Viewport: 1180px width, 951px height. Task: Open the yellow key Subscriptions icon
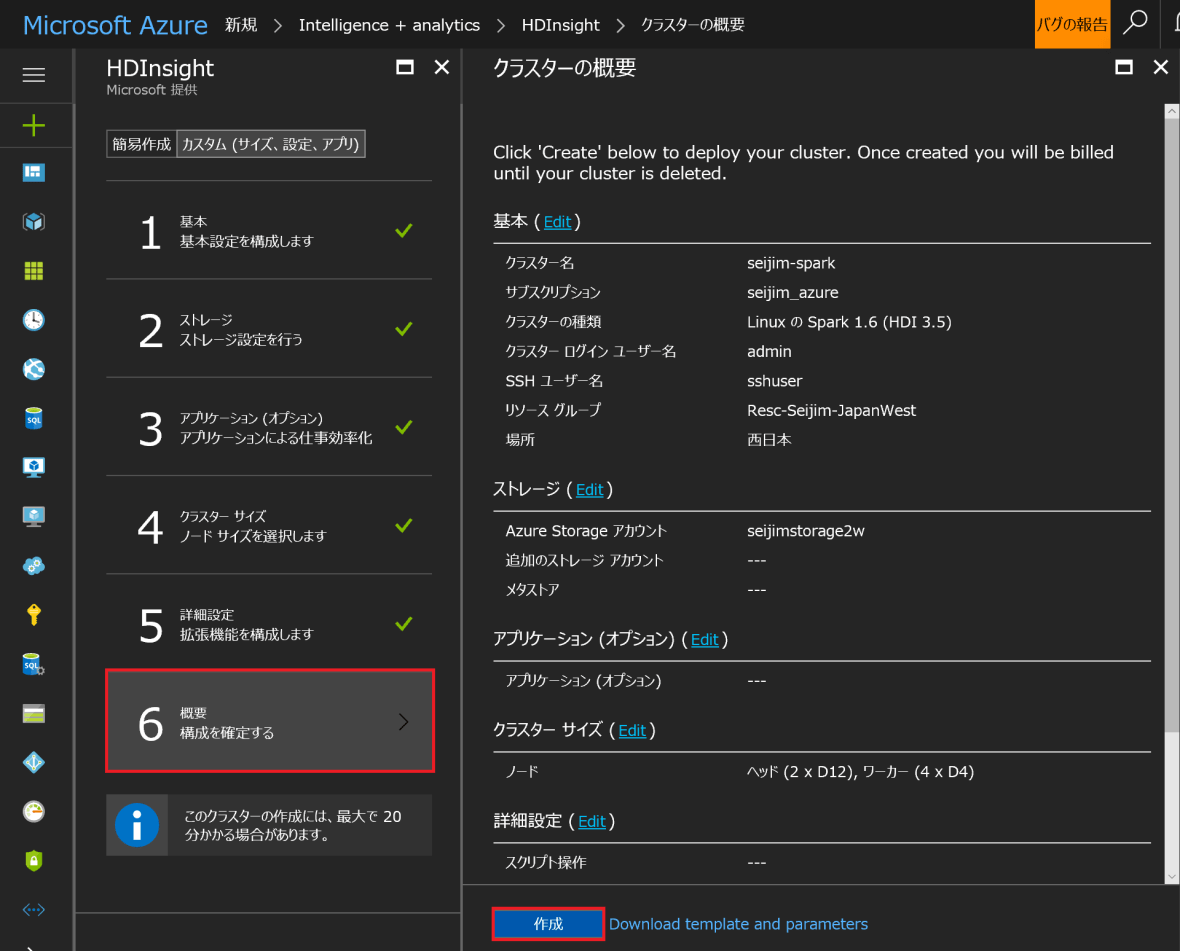[x=34, y=615]
